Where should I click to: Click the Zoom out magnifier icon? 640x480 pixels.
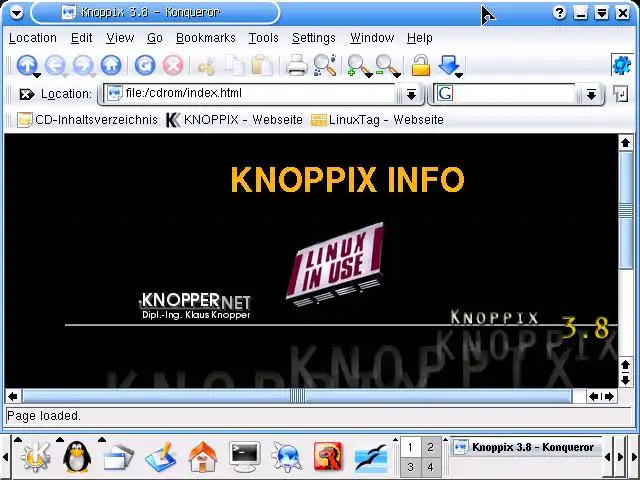click(386, 65)
